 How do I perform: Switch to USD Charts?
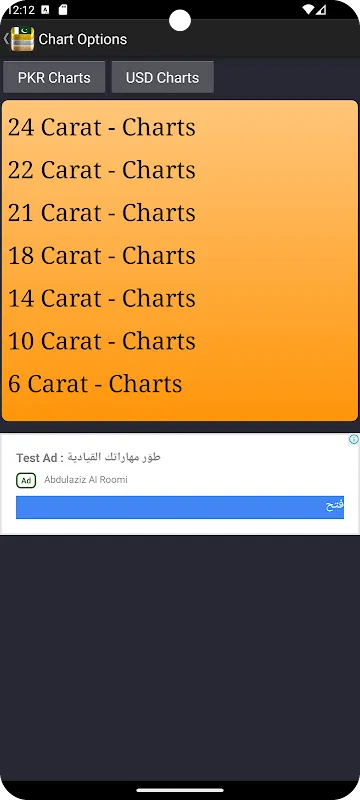(163, 78)
